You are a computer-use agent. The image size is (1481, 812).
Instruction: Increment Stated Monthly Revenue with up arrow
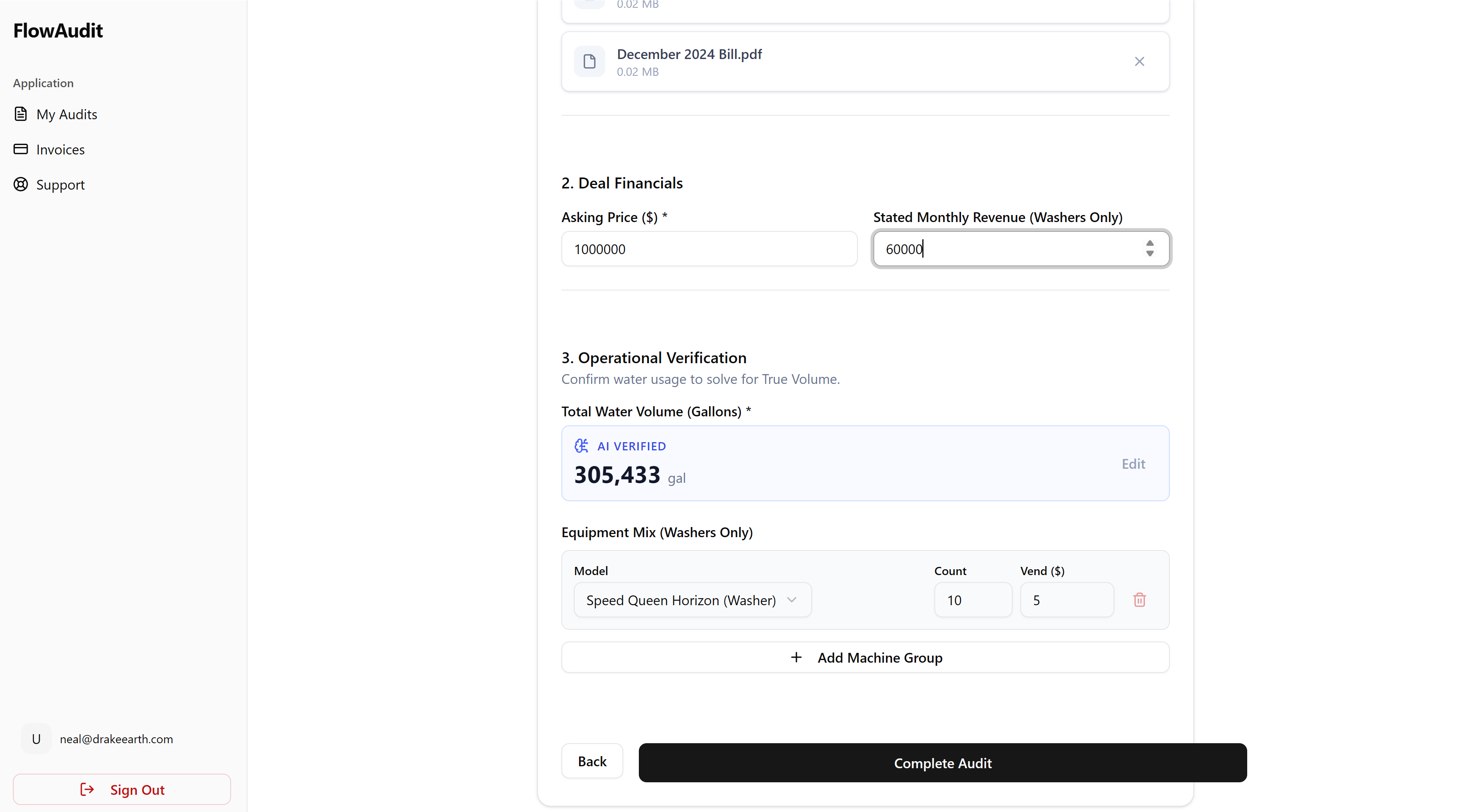point(1149,244)
